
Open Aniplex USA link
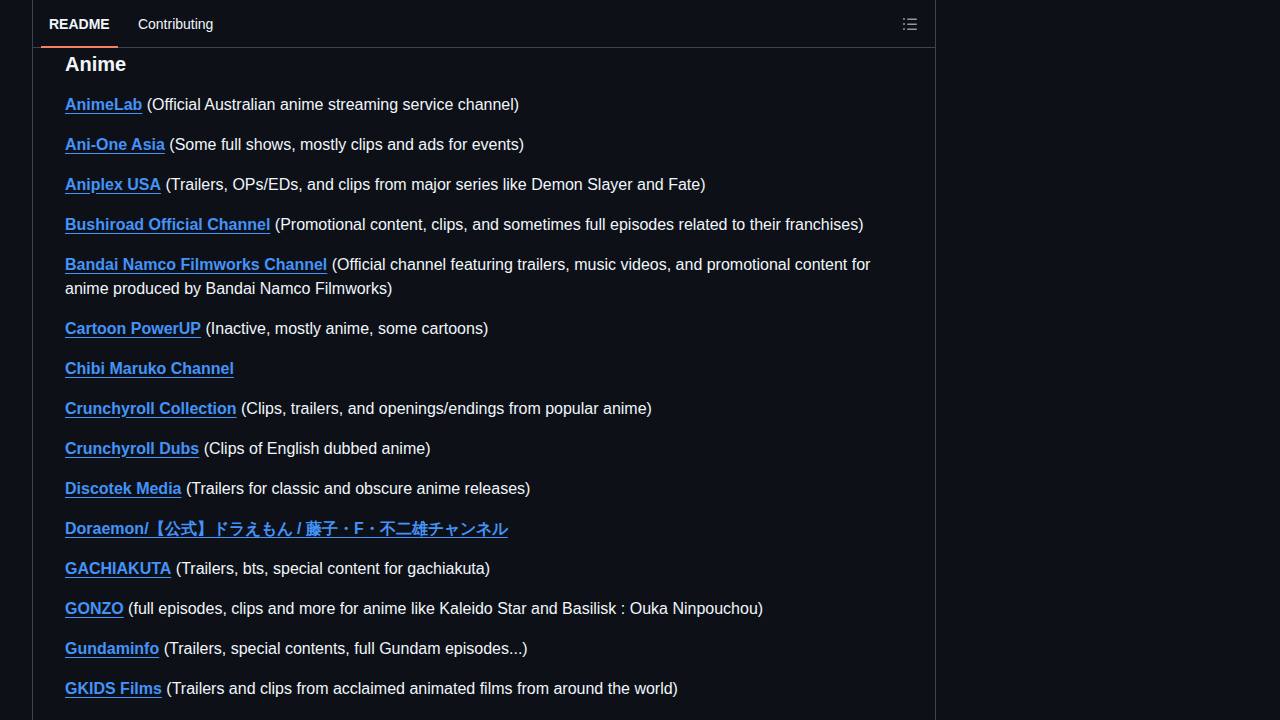pos(113,185)
